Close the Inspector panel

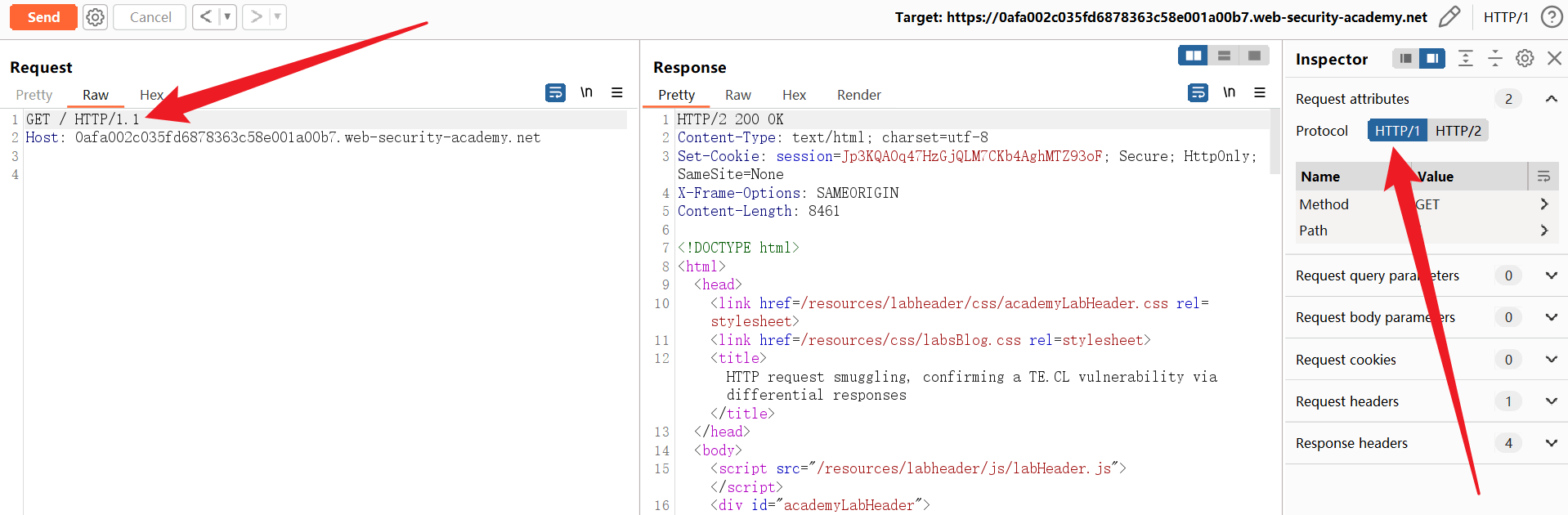click(x=1554, y=58)
